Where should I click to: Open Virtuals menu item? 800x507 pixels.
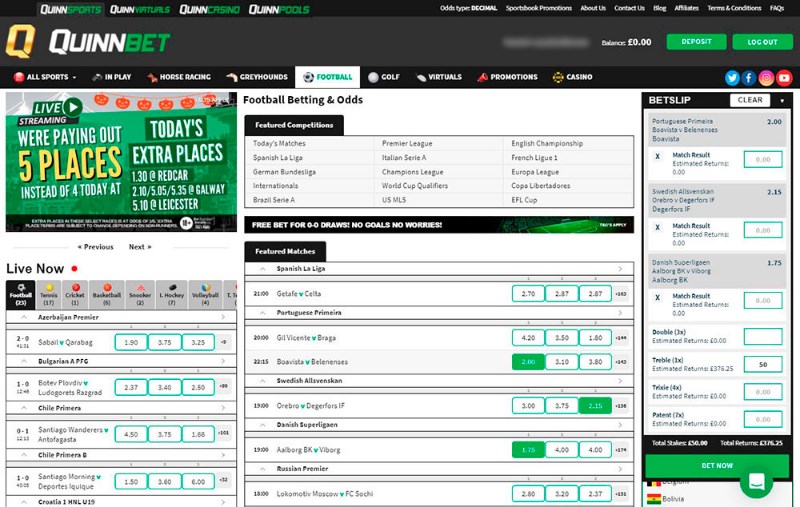[439, 77]
